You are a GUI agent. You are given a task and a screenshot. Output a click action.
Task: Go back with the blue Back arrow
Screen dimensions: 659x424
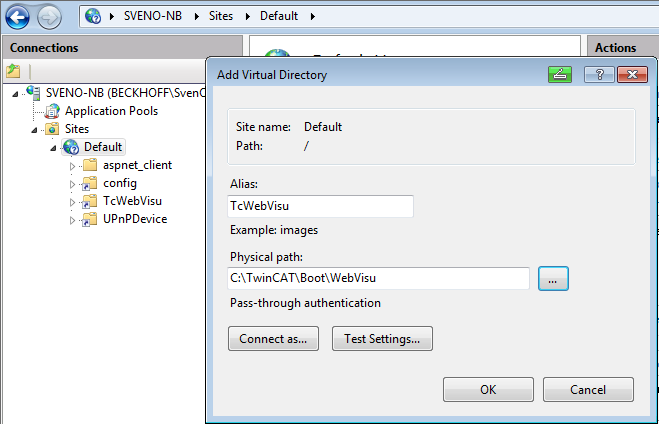pos(17,17)
